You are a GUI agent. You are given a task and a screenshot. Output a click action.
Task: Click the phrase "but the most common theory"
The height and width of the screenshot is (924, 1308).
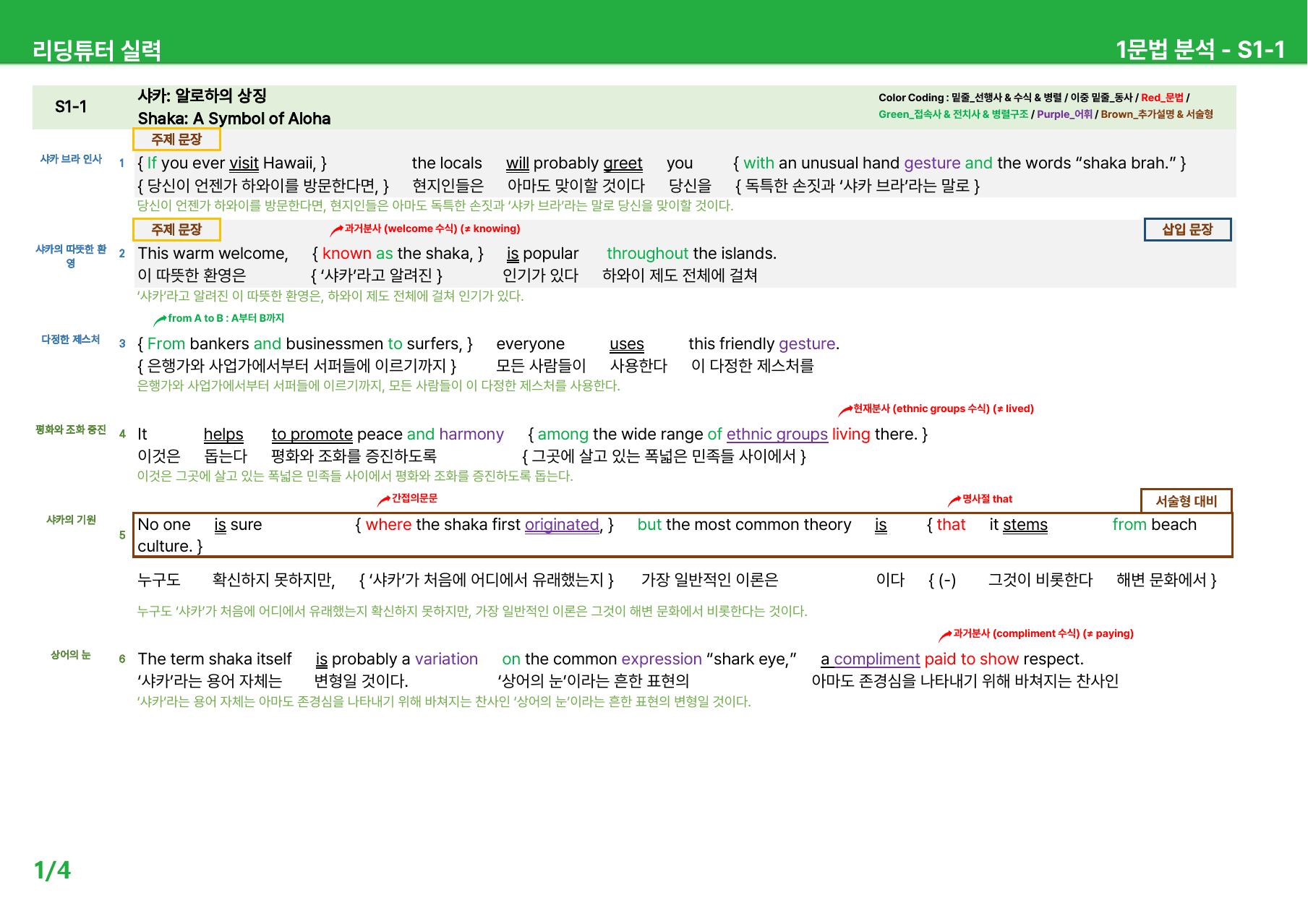[744, 525]
